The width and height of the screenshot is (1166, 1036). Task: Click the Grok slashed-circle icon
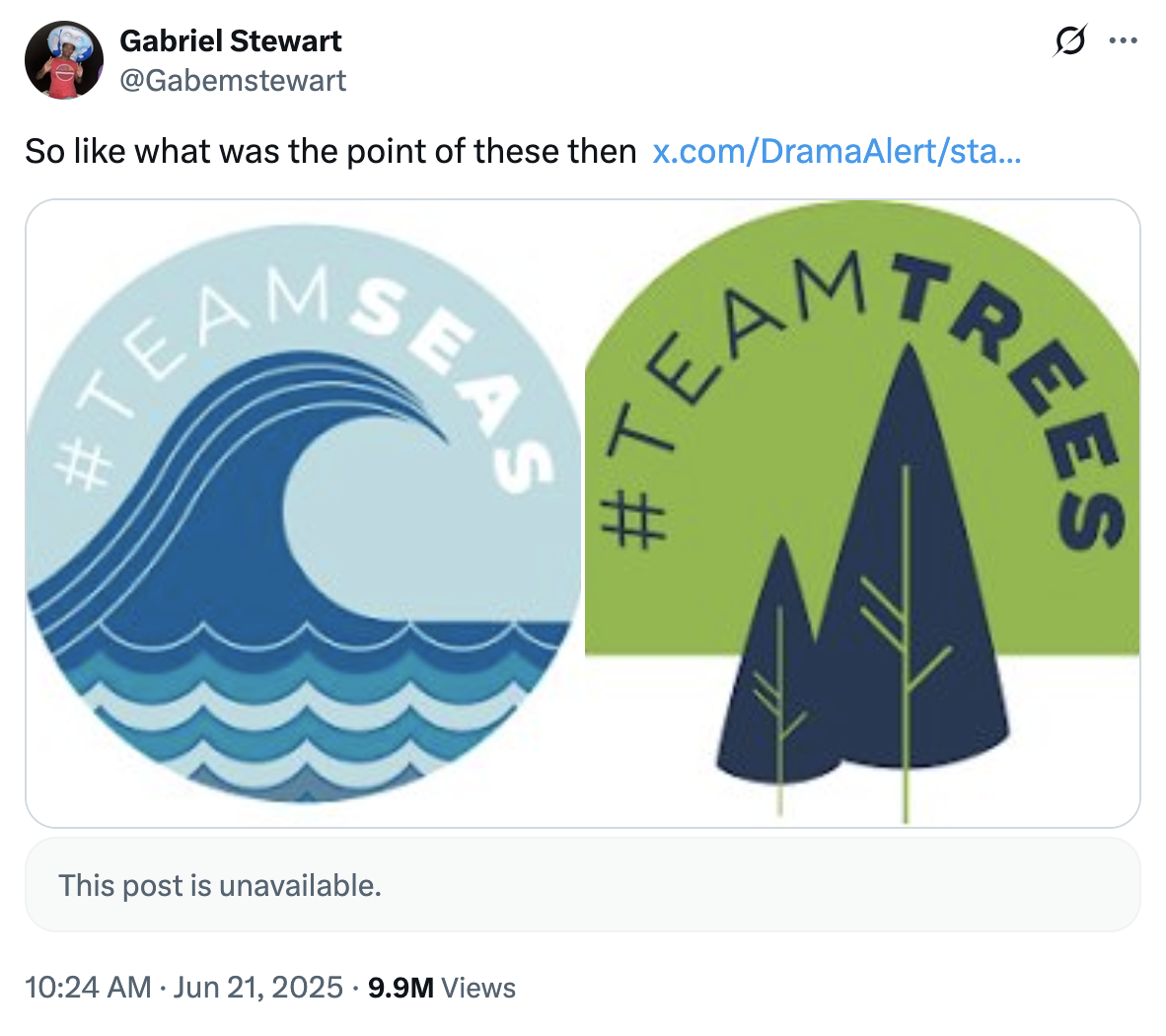[x=1070, y=41]
